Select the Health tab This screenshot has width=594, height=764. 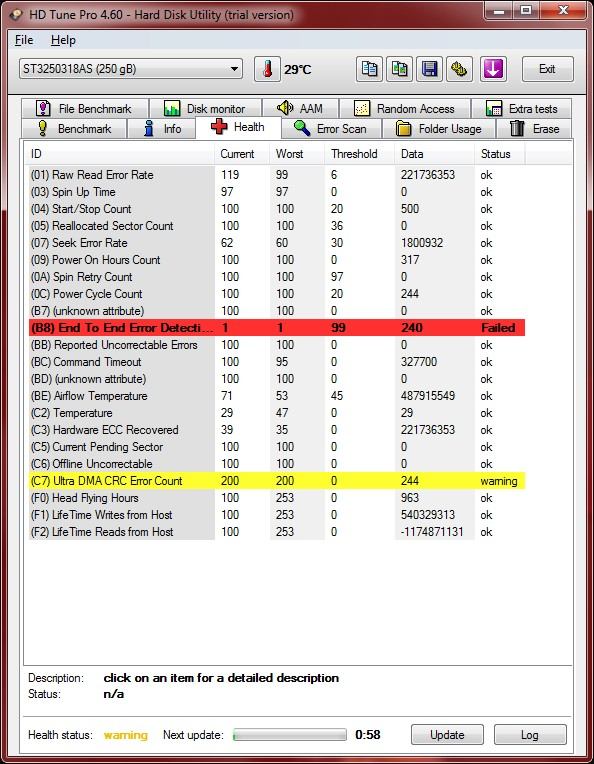click(x=238, y=127)
